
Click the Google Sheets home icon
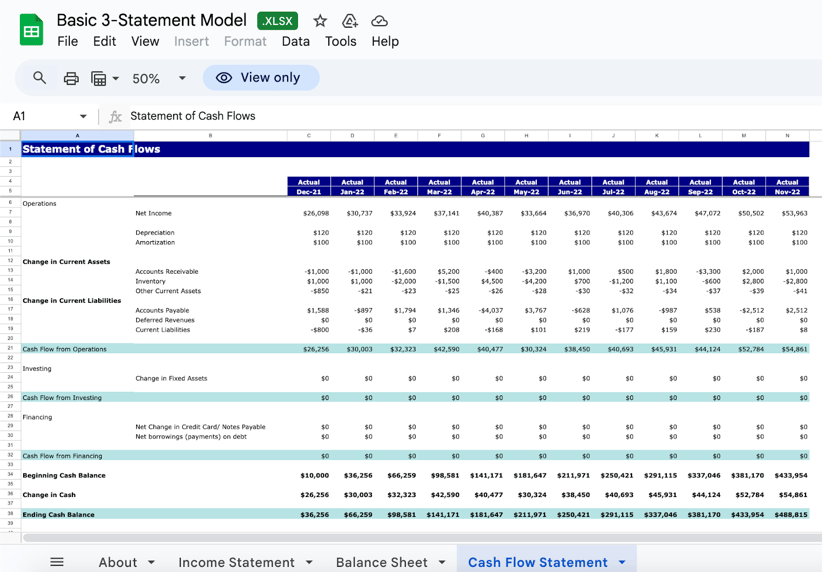(x=31, y=30)
